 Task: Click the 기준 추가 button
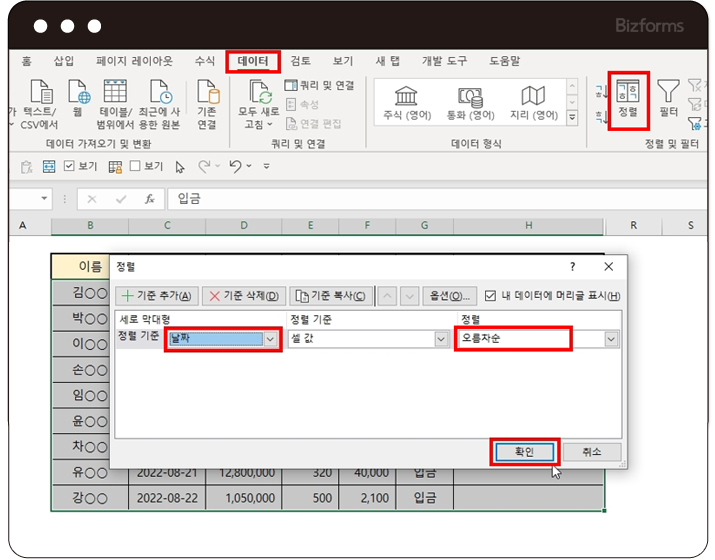(x=156, y=296)
